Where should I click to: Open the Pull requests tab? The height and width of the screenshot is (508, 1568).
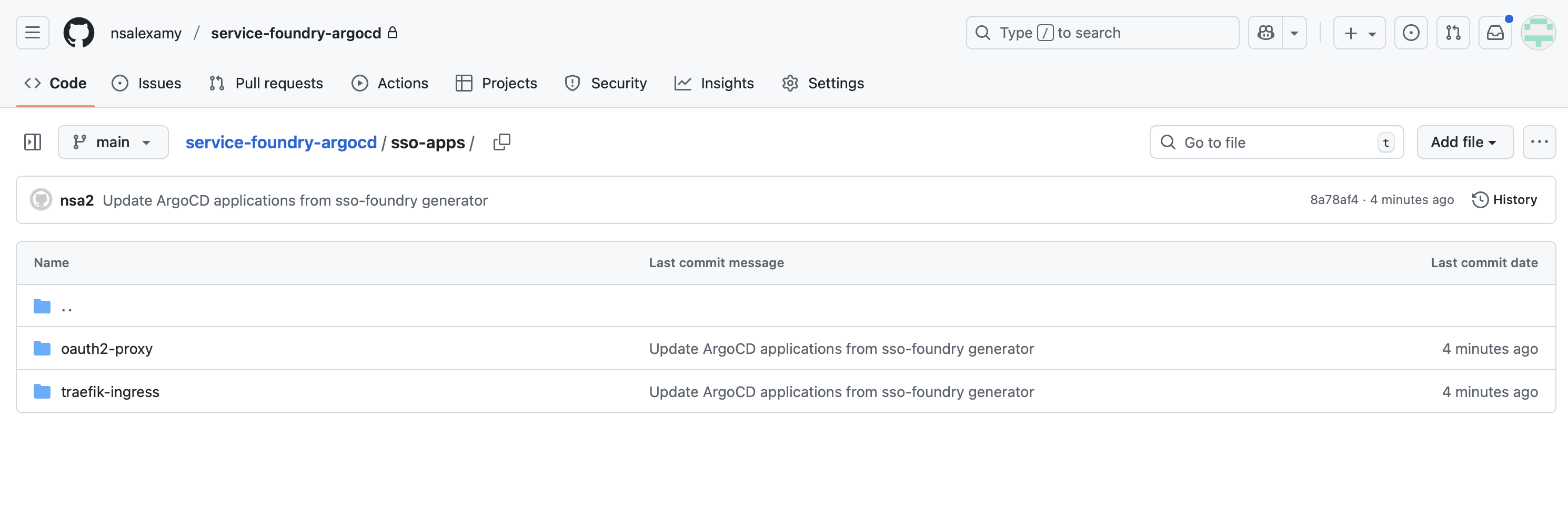[266, 83]
